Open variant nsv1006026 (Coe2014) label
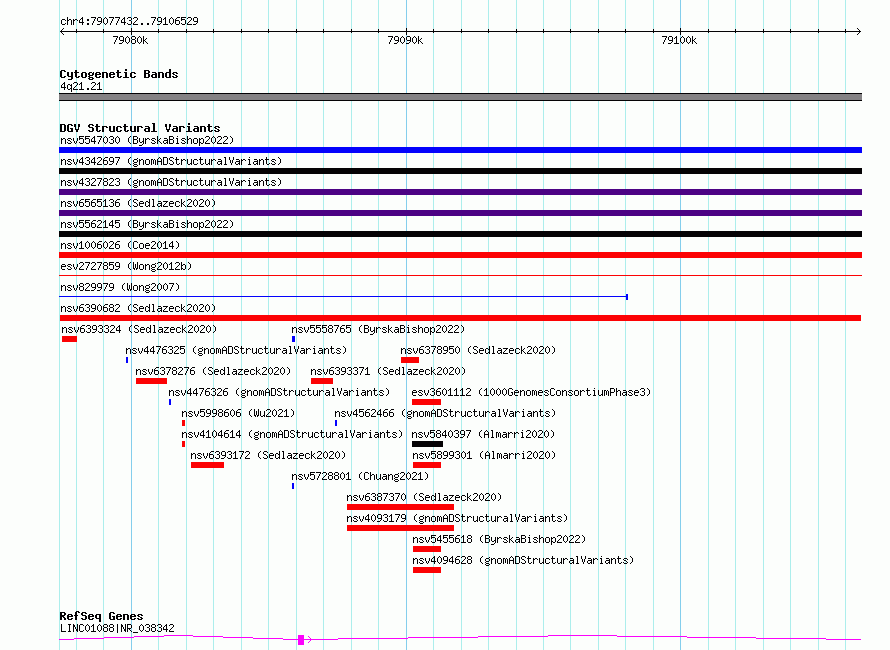 [120, 245]
